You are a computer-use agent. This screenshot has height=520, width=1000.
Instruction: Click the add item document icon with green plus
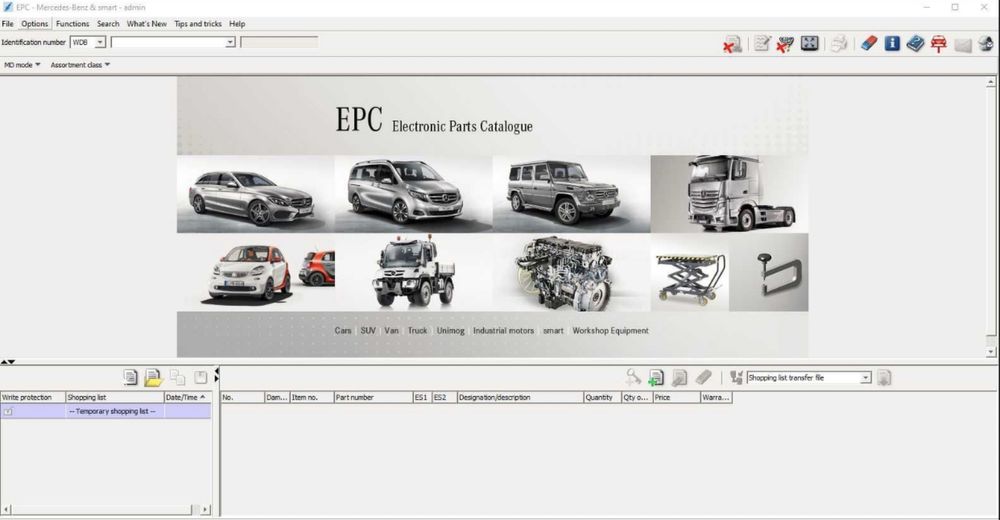tap(656, 378)
